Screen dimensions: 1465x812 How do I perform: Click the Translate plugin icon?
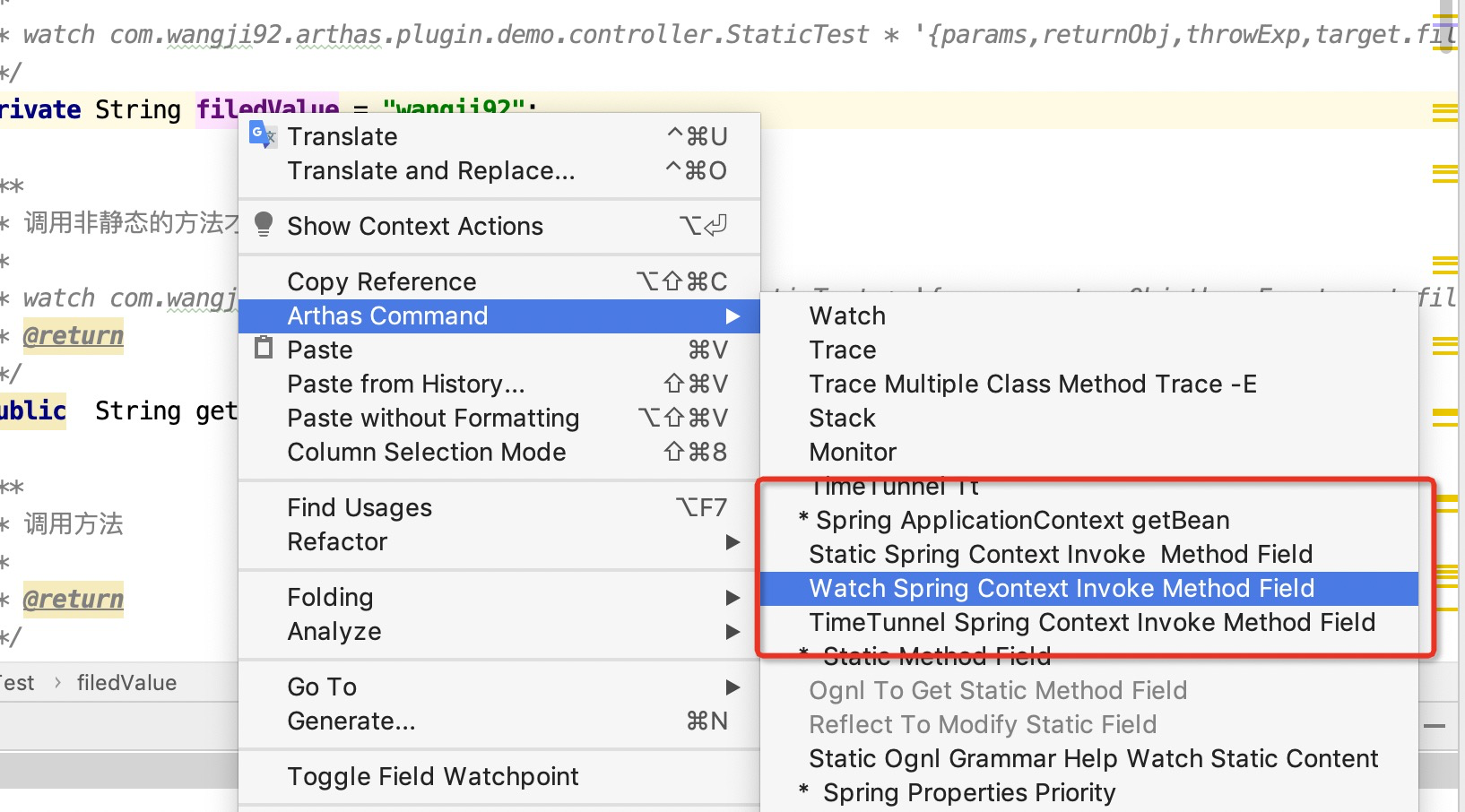[x=262, y=135]
